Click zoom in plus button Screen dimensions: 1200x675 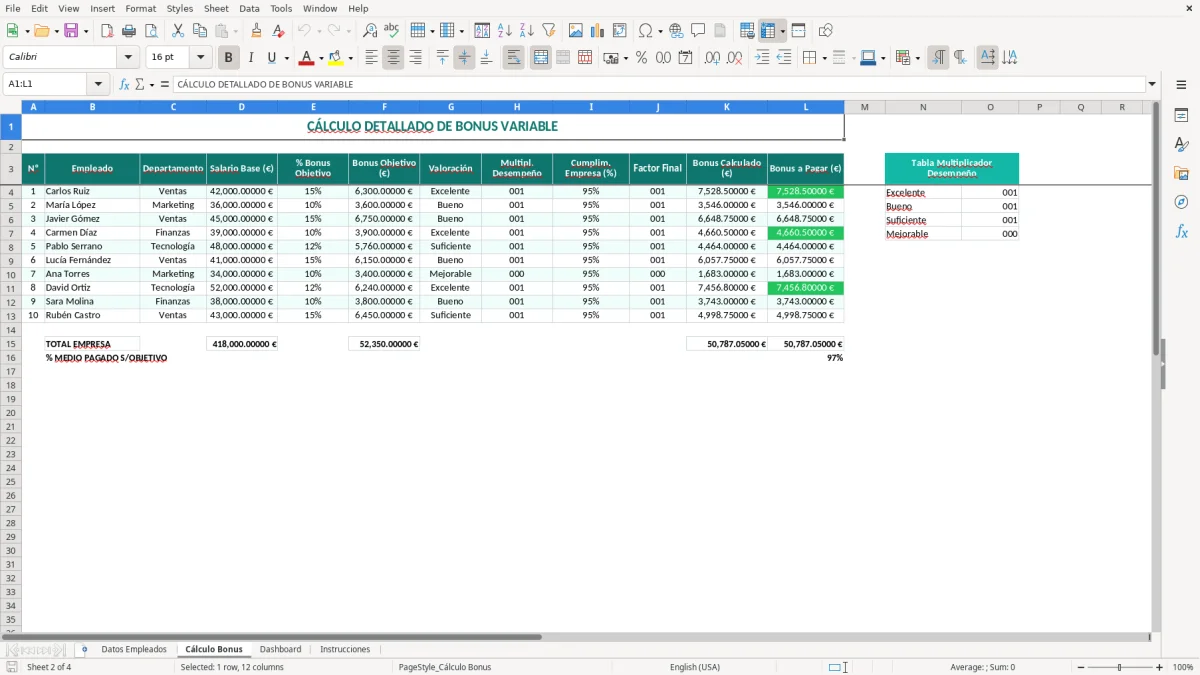[1160, 667]
